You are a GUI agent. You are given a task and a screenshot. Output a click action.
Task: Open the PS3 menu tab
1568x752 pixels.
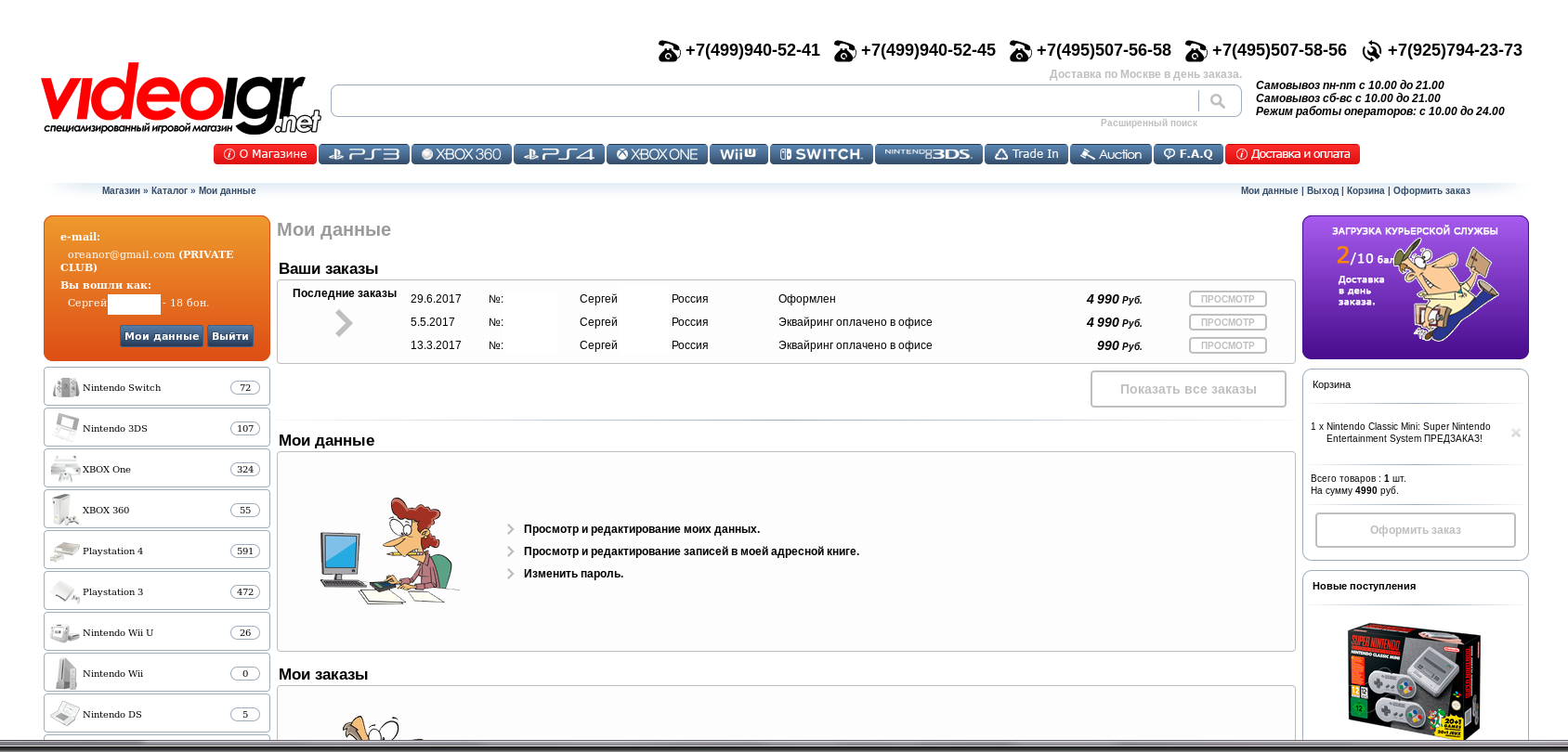click(x=364, y=154)
